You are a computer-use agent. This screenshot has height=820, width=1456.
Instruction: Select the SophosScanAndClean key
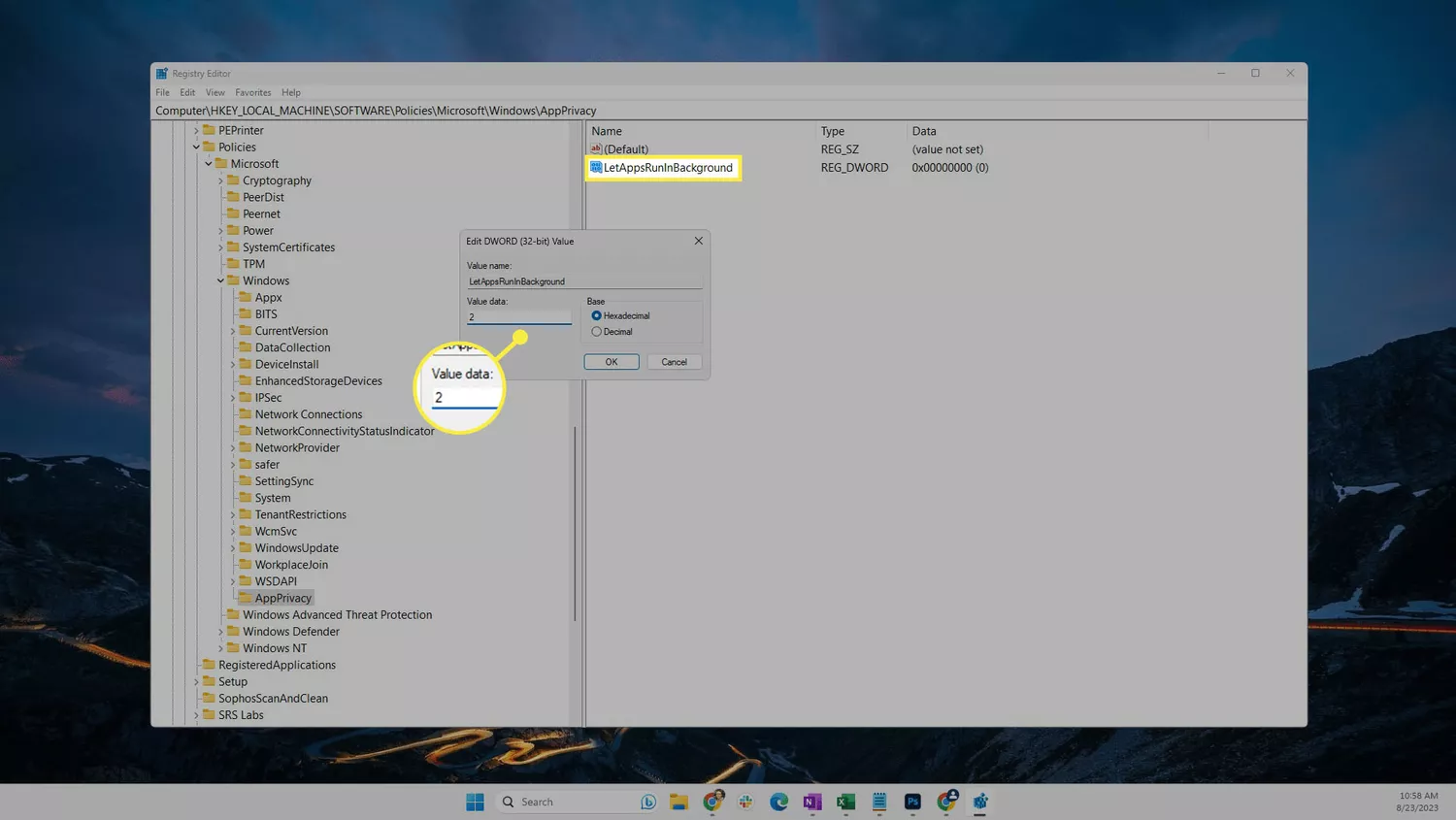(273, 699)
